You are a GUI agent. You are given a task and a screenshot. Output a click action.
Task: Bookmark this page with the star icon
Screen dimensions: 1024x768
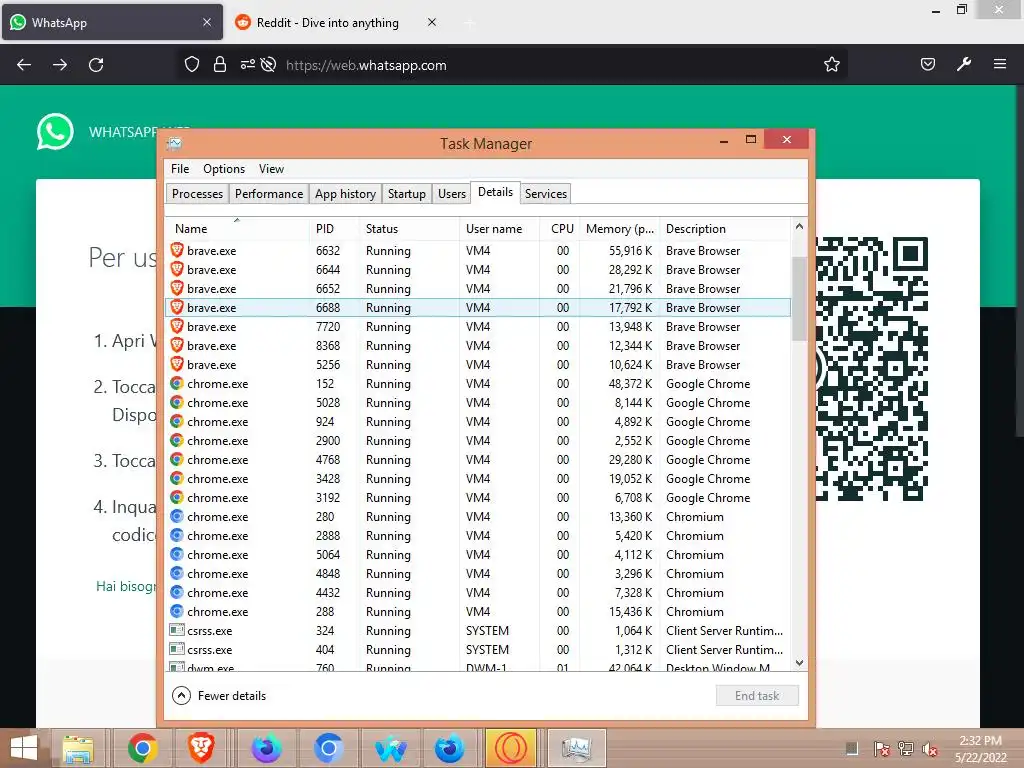pyautogui.click(x=831, y=65)
